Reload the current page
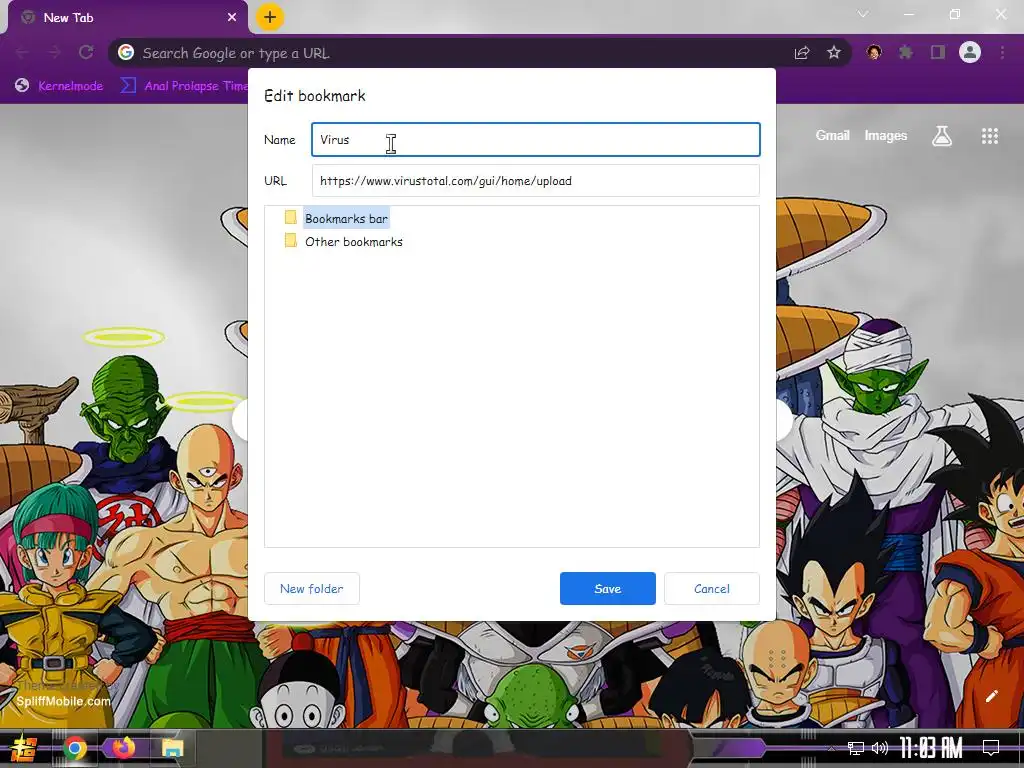Image resolution: width=1024 pixels, height=768 pixels. (86, 52)
